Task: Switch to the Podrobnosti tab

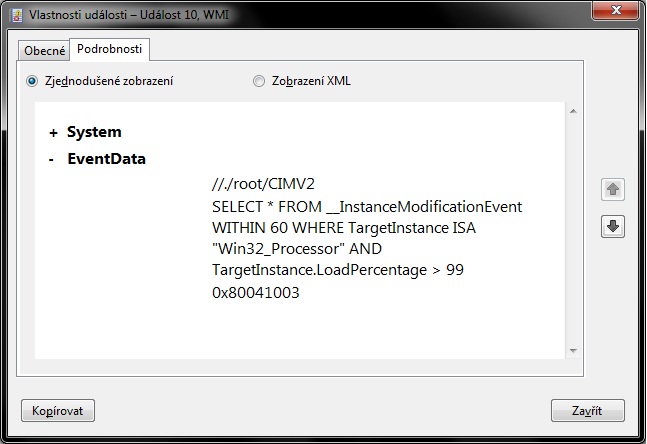Action: tap(109, 49)
